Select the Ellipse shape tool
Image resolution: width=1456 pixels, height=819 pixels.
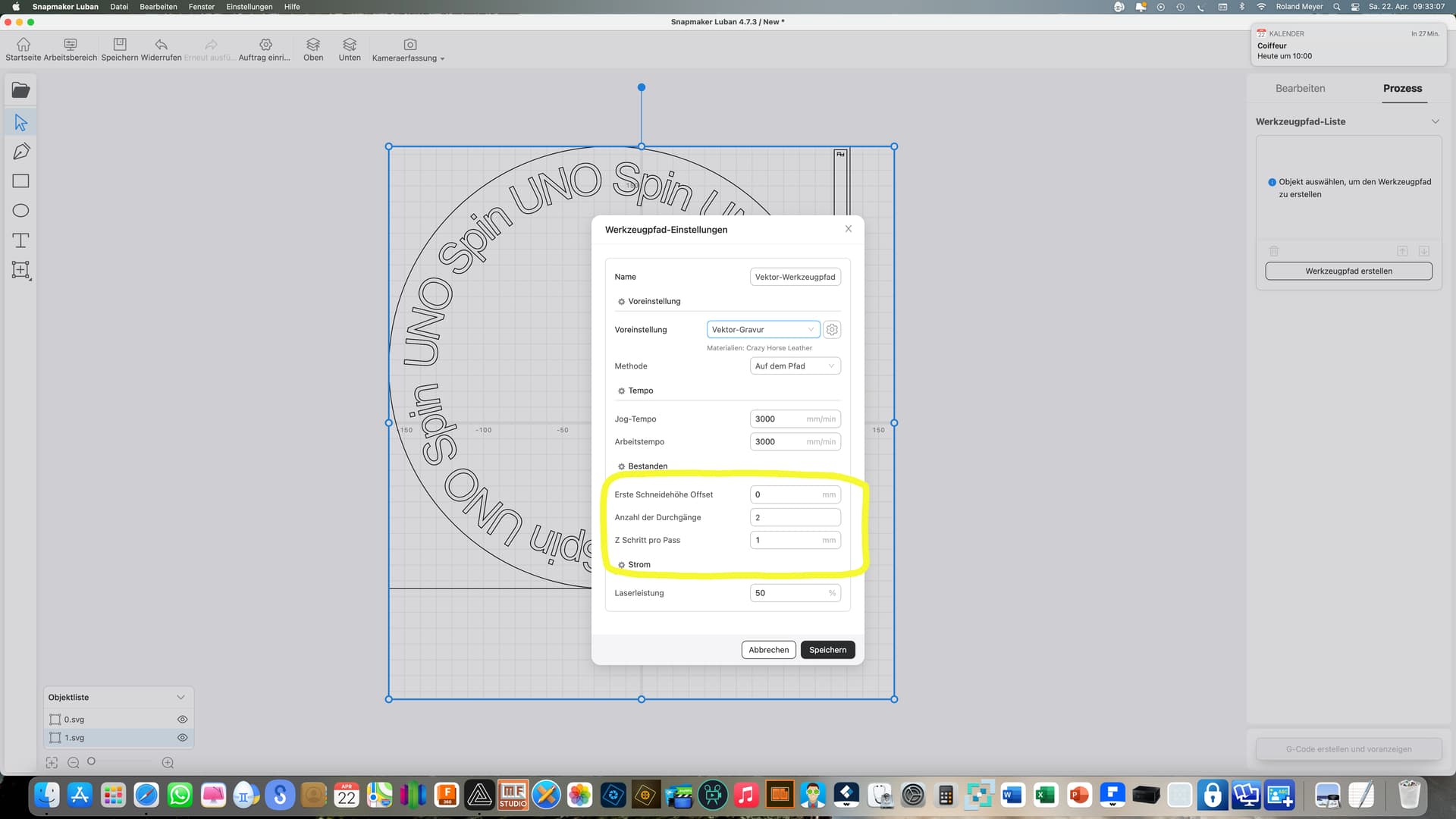(21, 211)
